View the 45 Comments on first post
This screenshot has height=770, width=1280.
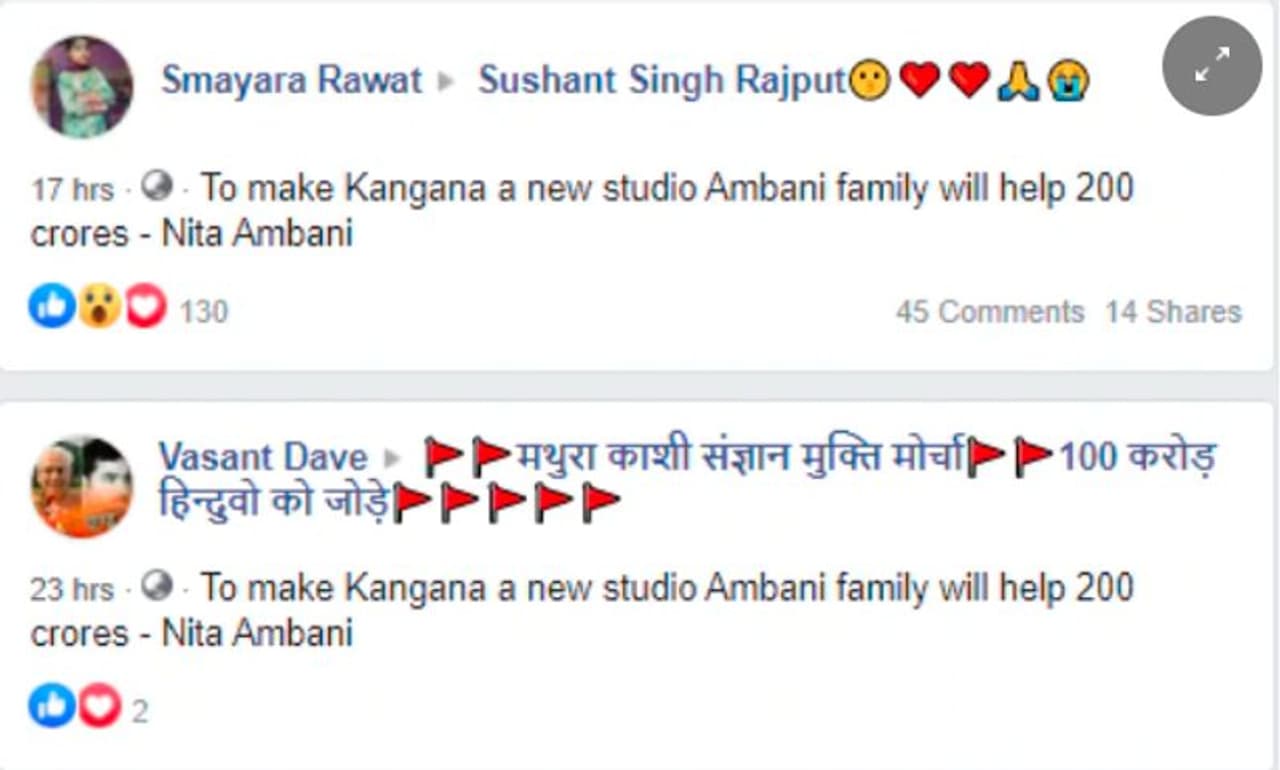[x=989, y=312]
